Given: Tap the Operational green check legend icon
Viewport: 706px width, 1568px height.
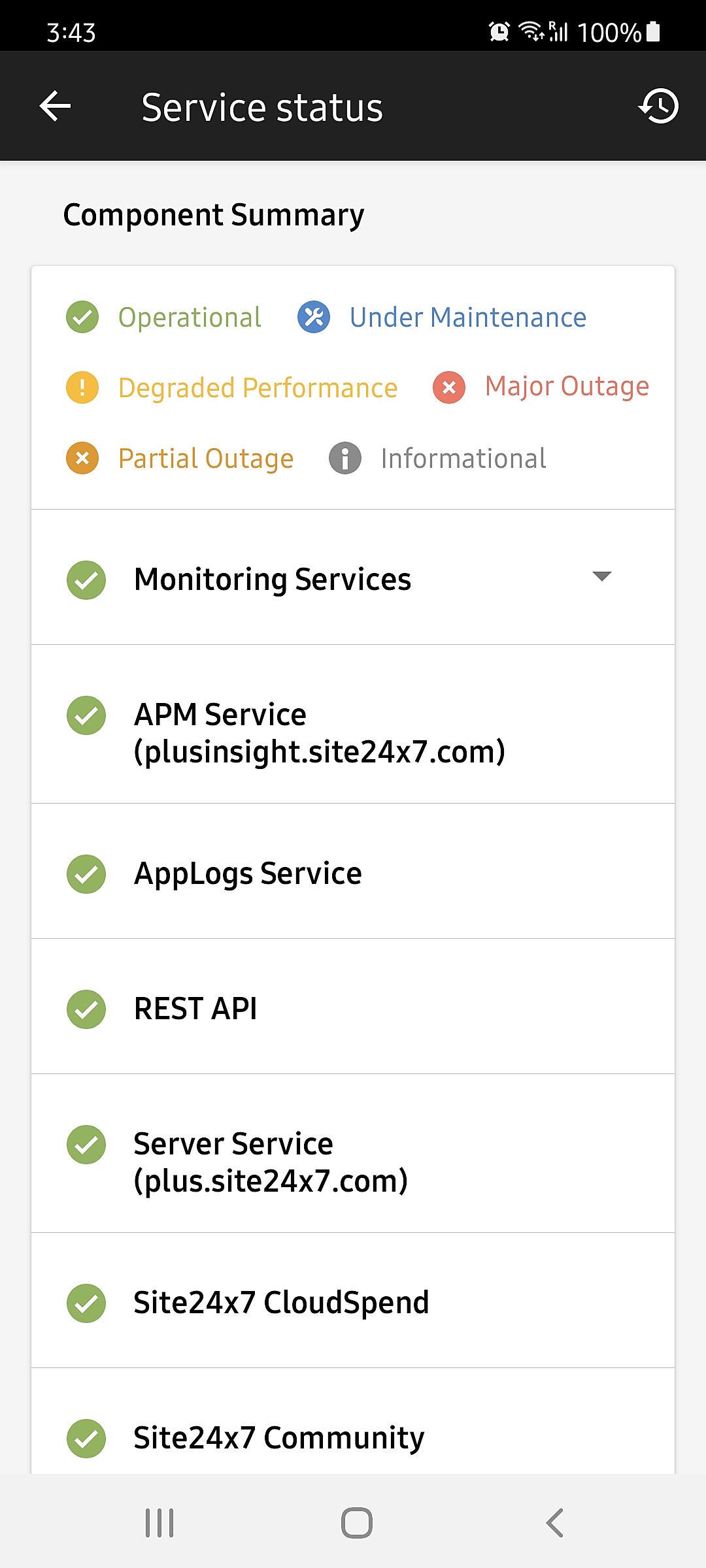Looking at the screenshot, I should click(x=82, y=318).
